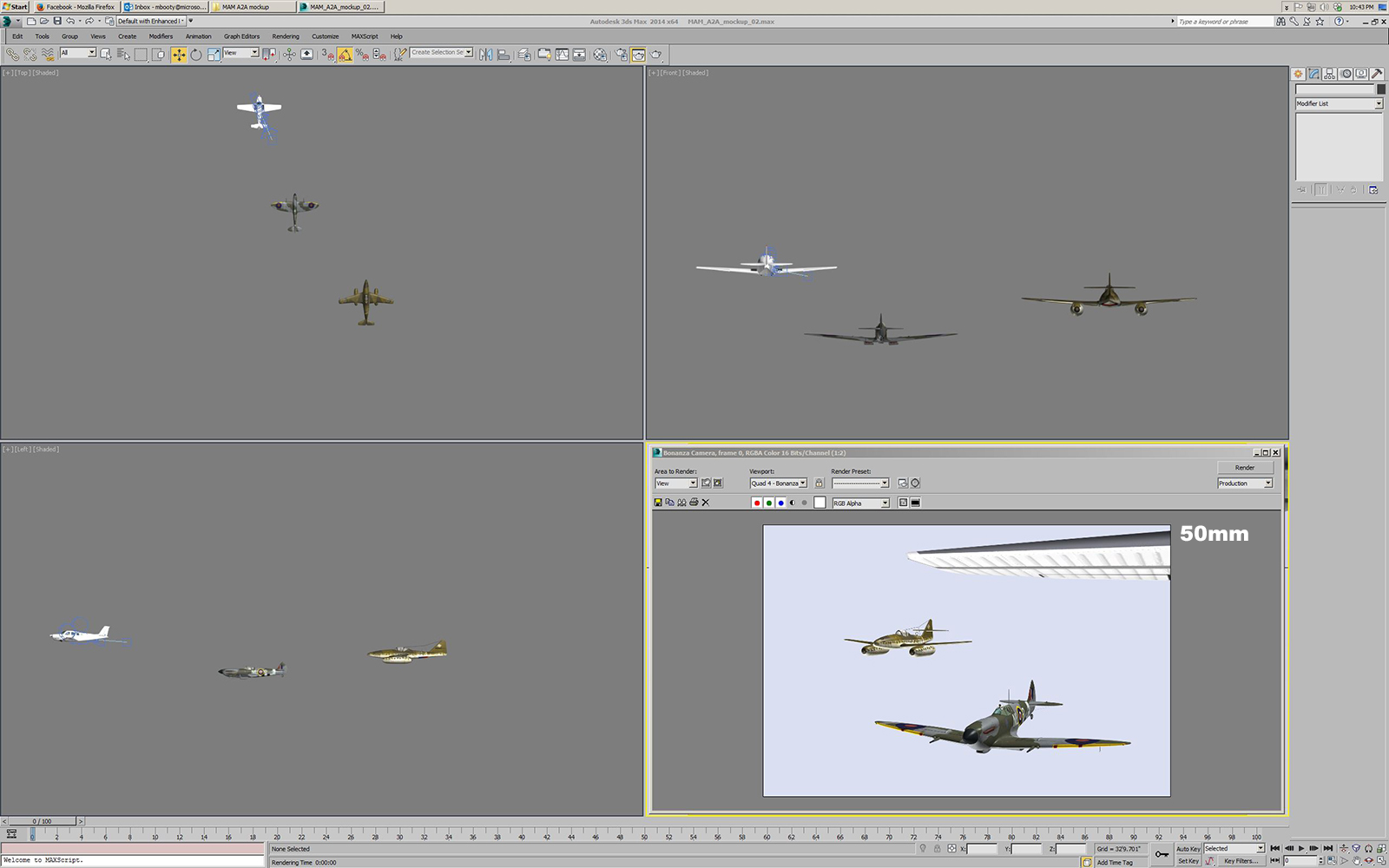
Task: Click the Render button
Action: tap(1244, 468)
